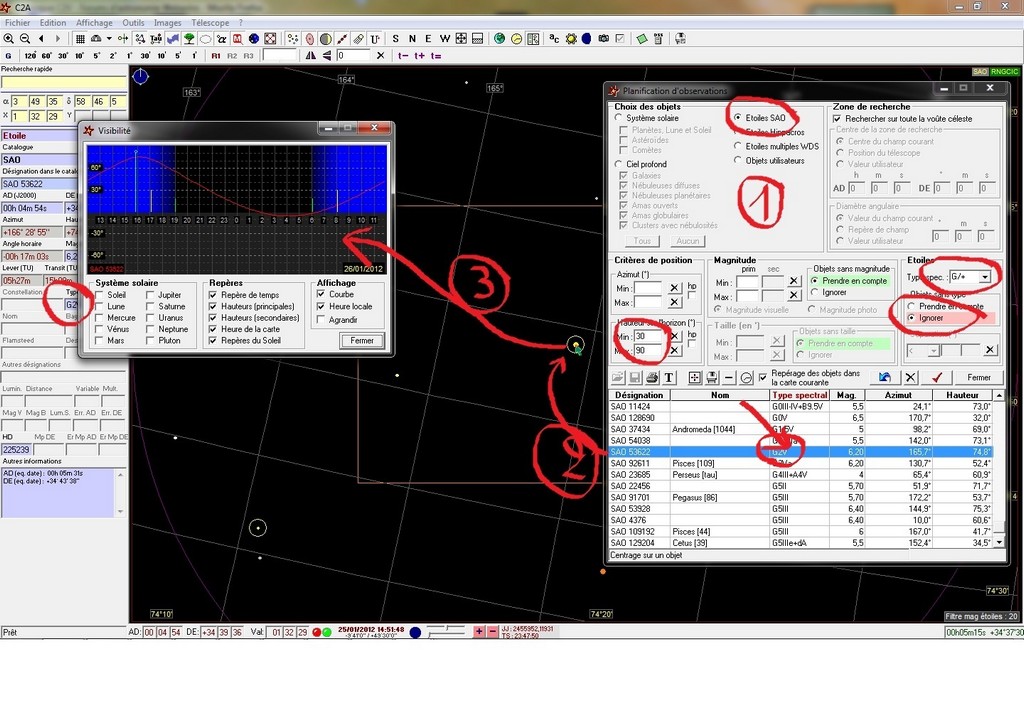This screenshot has width=1024, height=728.
Task: Click the T text export icon
Action: pyautogui.click(x=668, y=377)
